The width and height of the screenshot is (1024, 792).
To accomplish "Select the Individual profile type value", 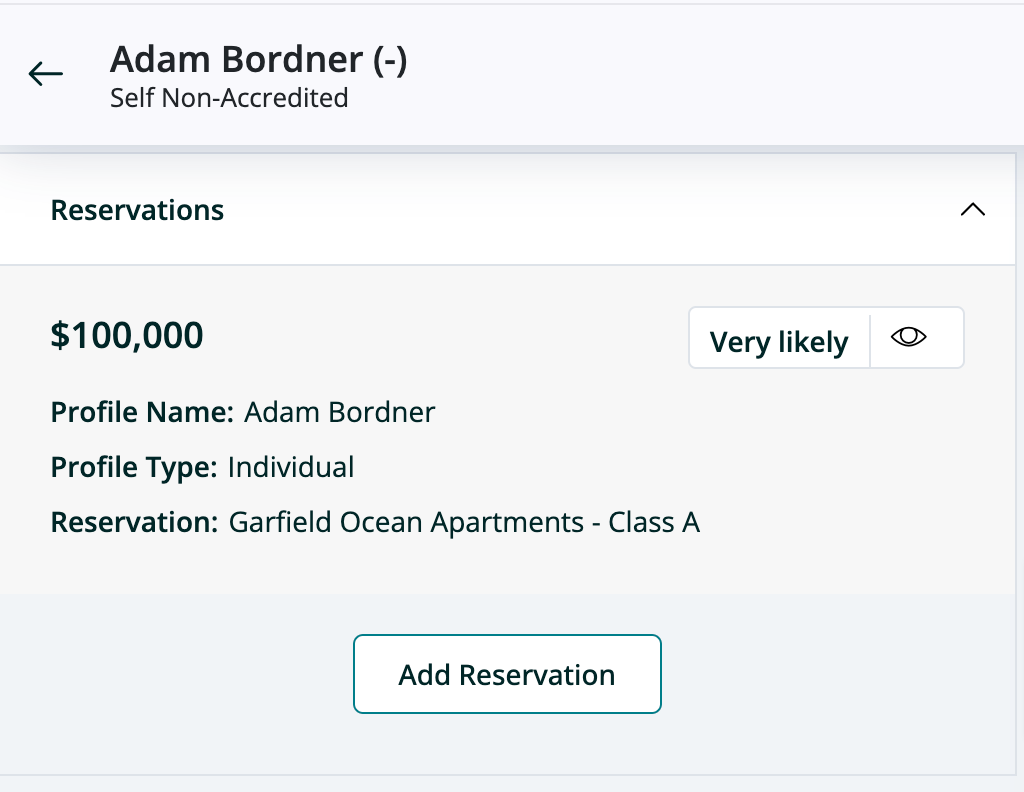I will [x=291, y=467].
